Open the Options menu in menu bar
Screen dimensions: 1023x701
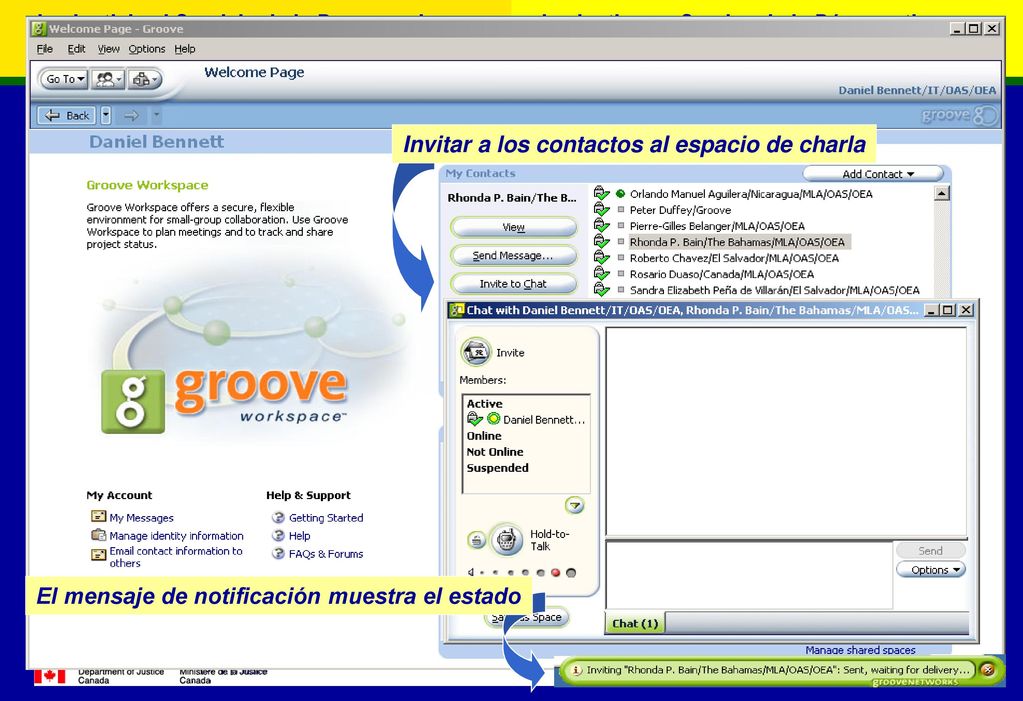click(x=147, y=49)
